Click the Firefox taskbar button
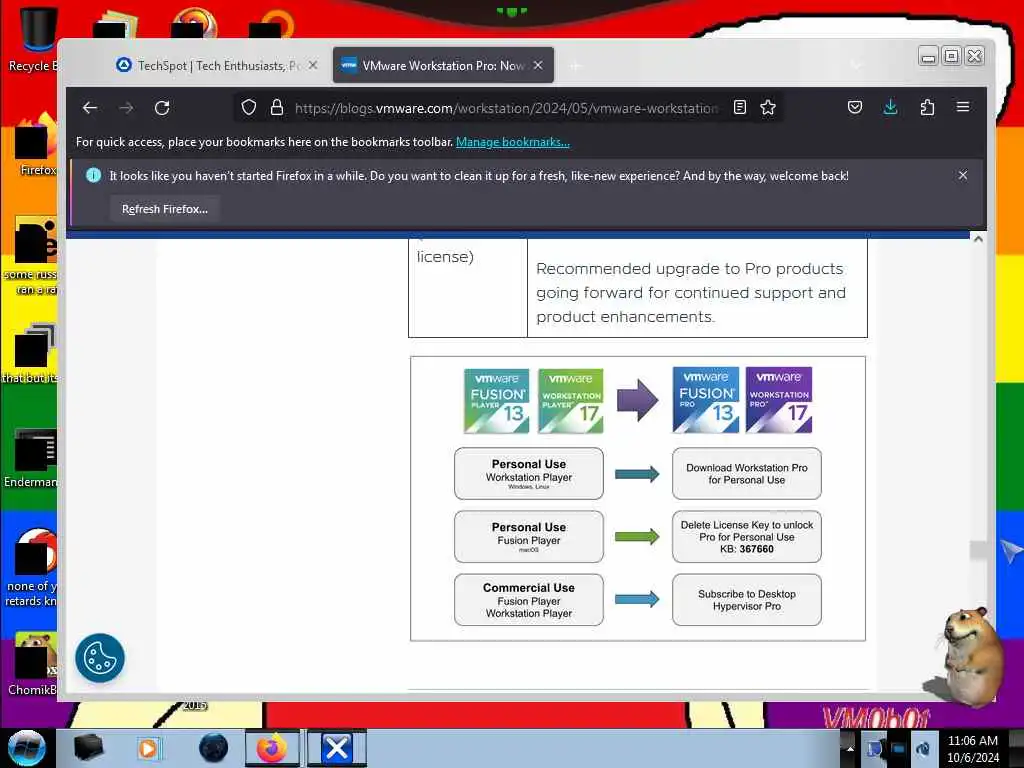The image size is (1024, 768). [x=272, y=748]
